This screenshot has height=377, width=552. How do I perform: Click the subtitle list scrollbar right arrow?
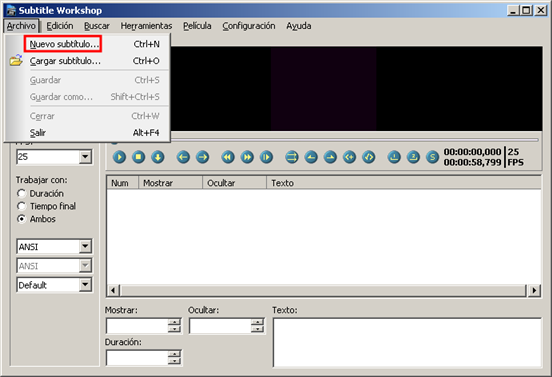point(534,290)
